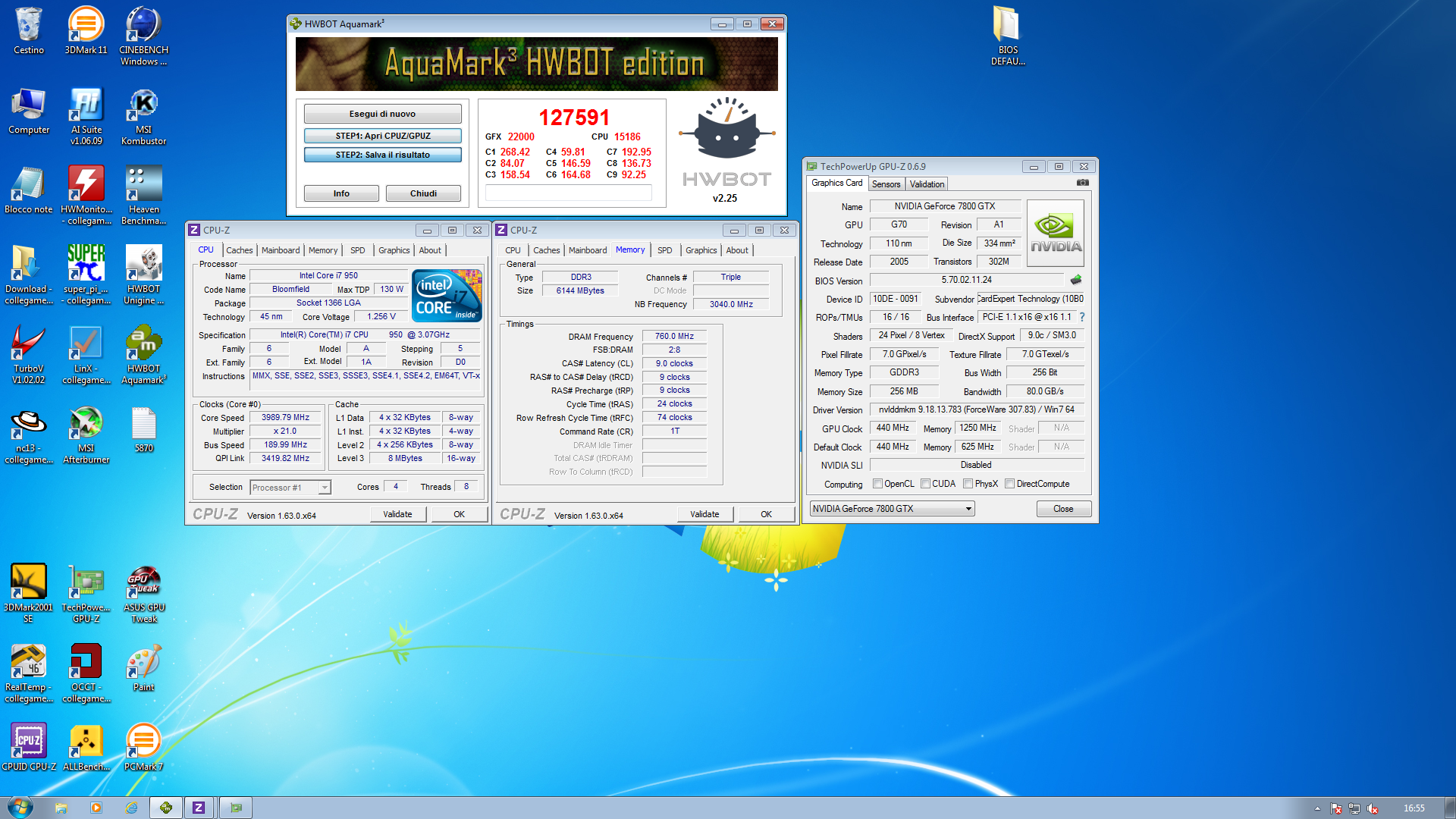The width and height of the screenshot is (1456, 819).
Task: Switch to Caches tab in left CPU-Z
Action: click(x=239, y=250)
